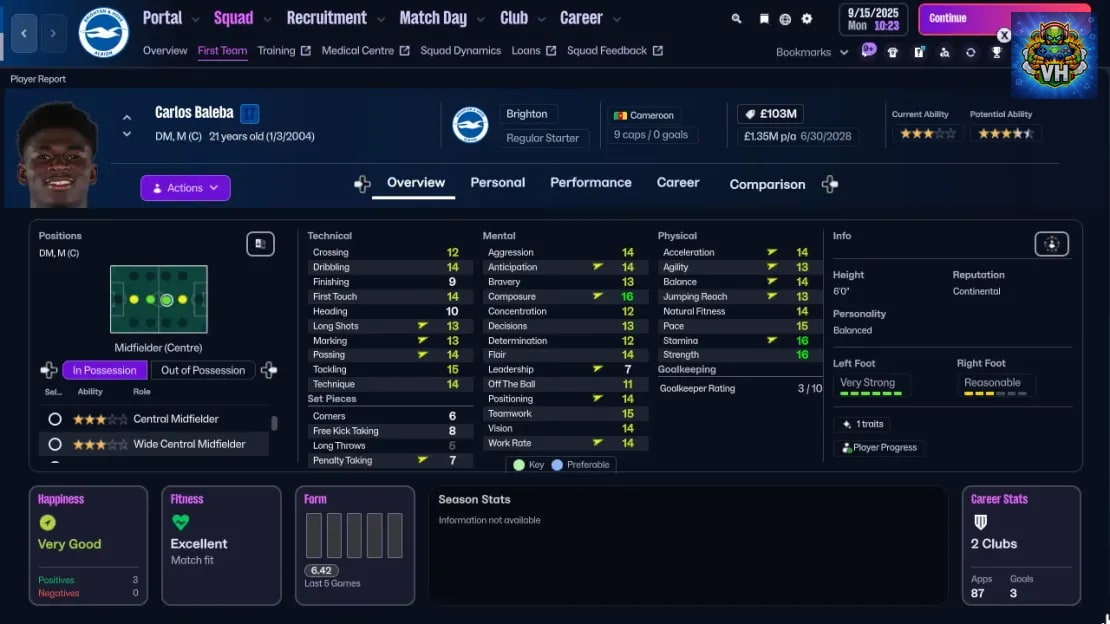
Task: Click the Left Foot Very Strong rating bar
Action: [x=870, y=393]
